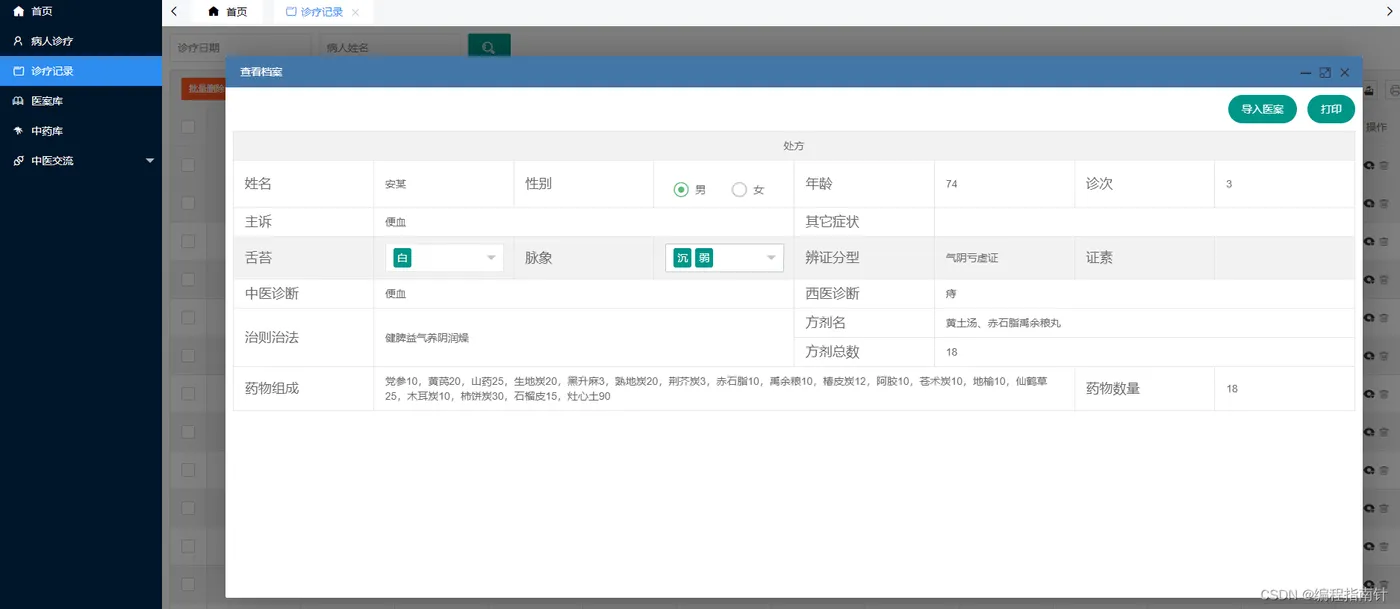Click the 处方 section header
The height and width of the screenshot is (609, 1400).
[794, 146]
